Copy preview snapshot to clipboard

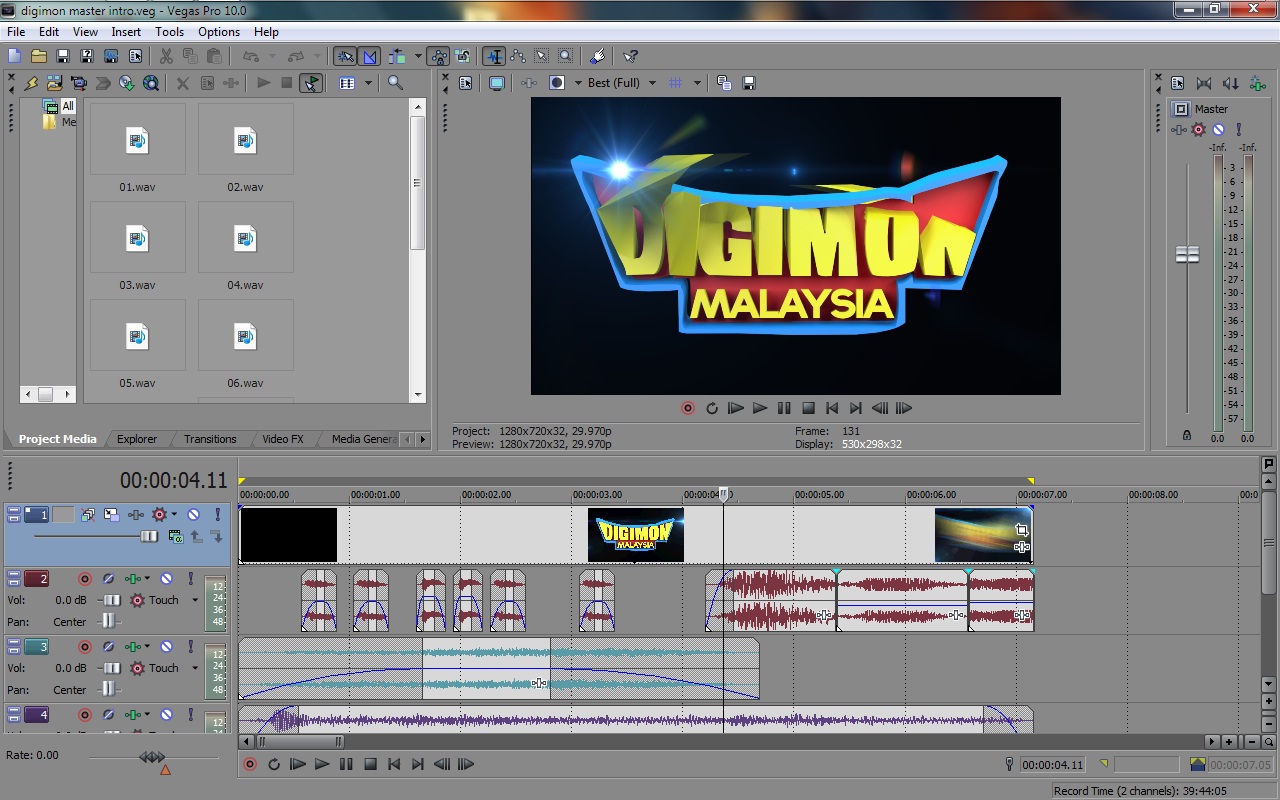724,83
